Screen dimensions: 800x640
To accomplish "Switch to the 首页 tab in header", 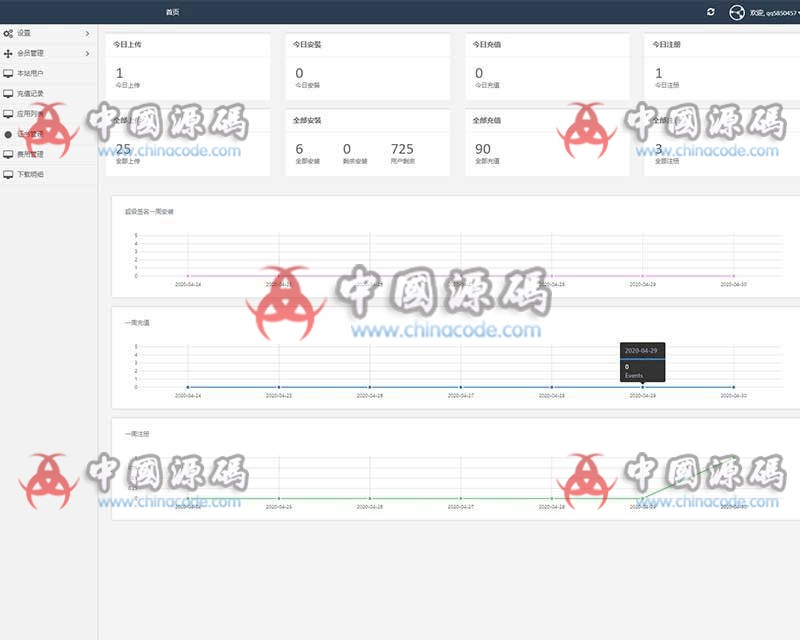I will 173,12.
